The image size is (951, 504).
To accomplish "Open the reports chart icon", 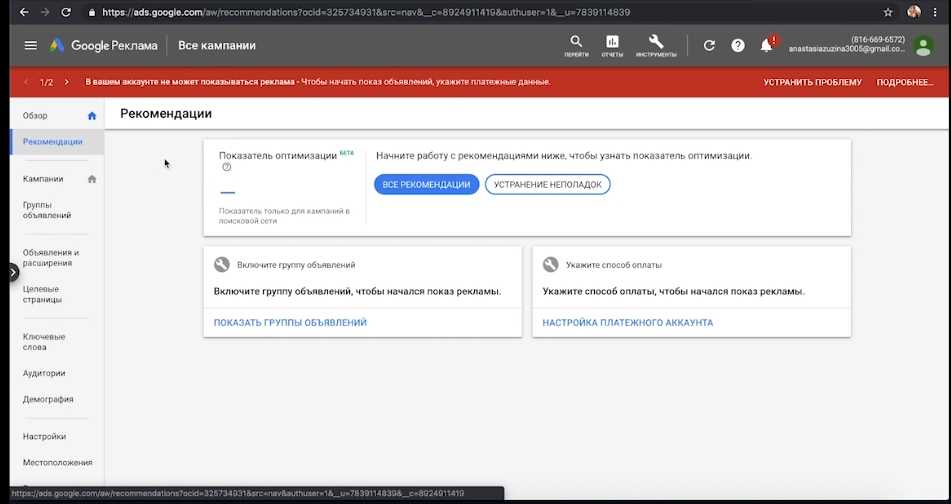I will coord(612,42).
